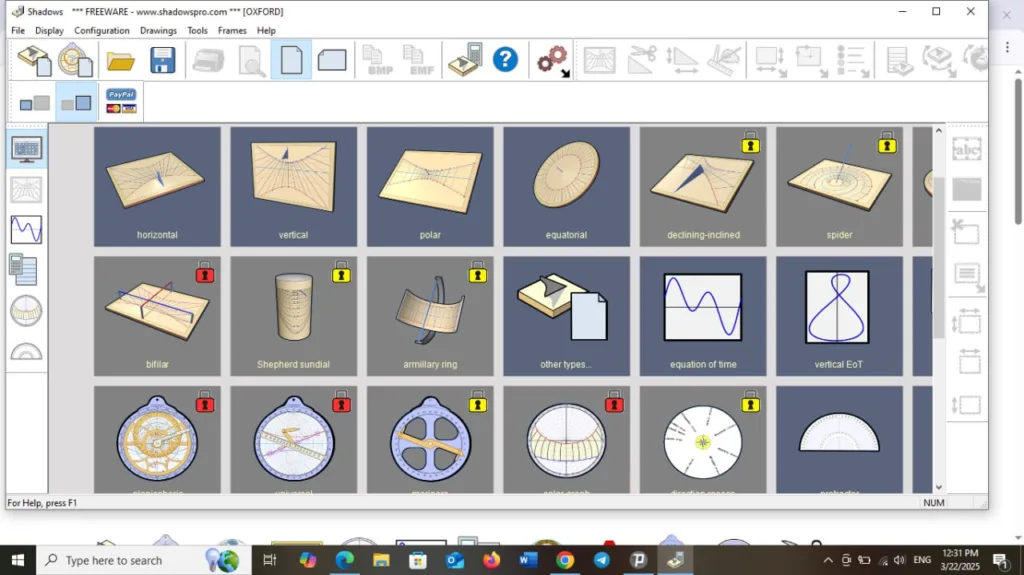This screenshot has height=575, width=1024.
Task: Click the sundial calculator toolbar icon
Action: pos(466,60)
